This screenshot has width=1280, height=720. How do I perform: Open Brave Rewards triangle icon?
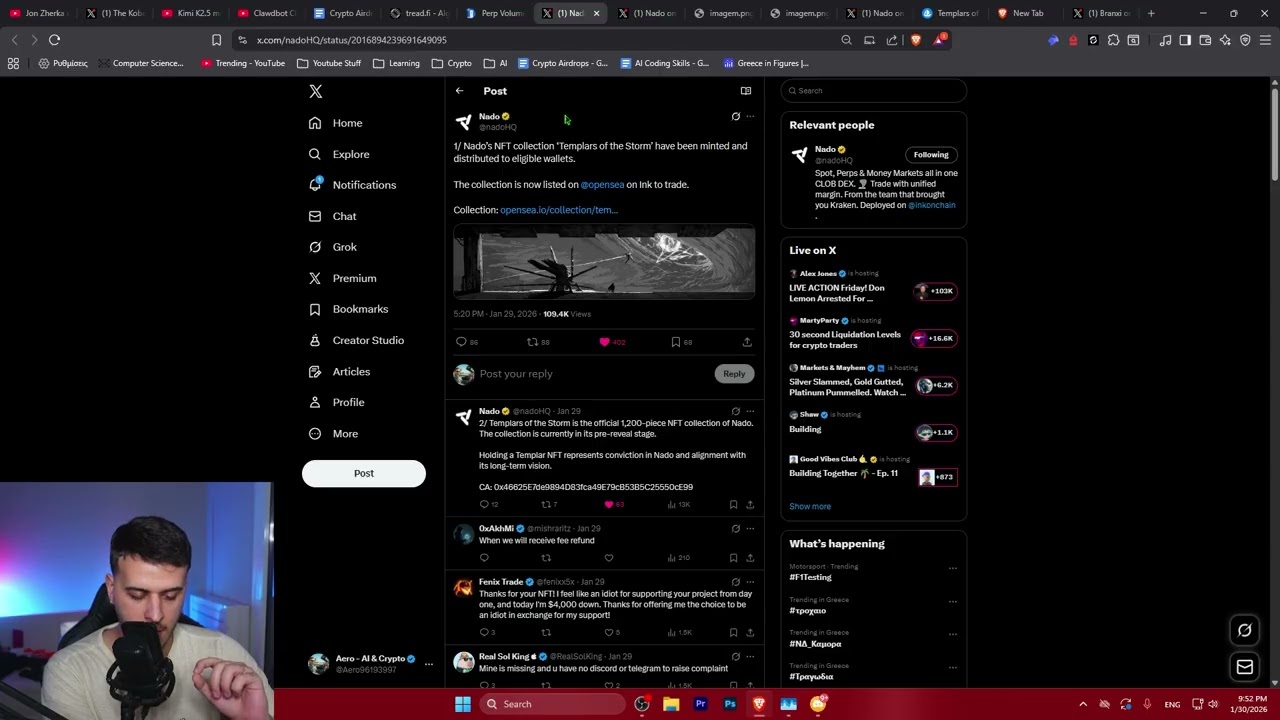(x=939, y=40)
